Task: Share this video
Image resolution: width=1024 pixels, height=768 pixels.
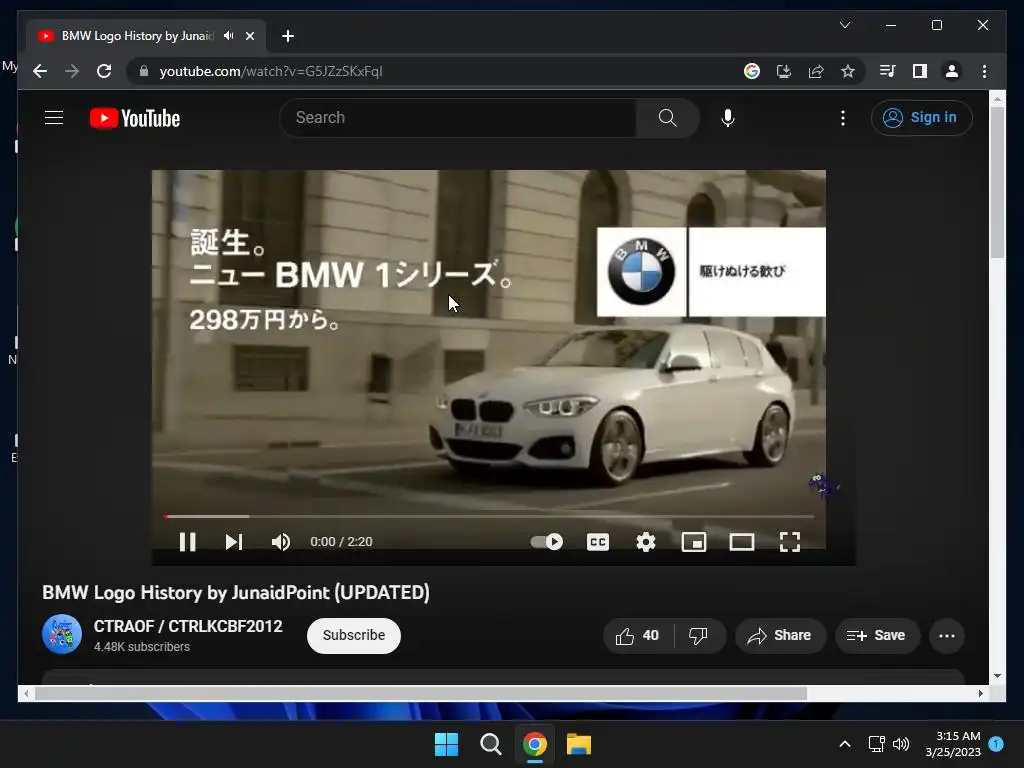Action: [780, 635]
